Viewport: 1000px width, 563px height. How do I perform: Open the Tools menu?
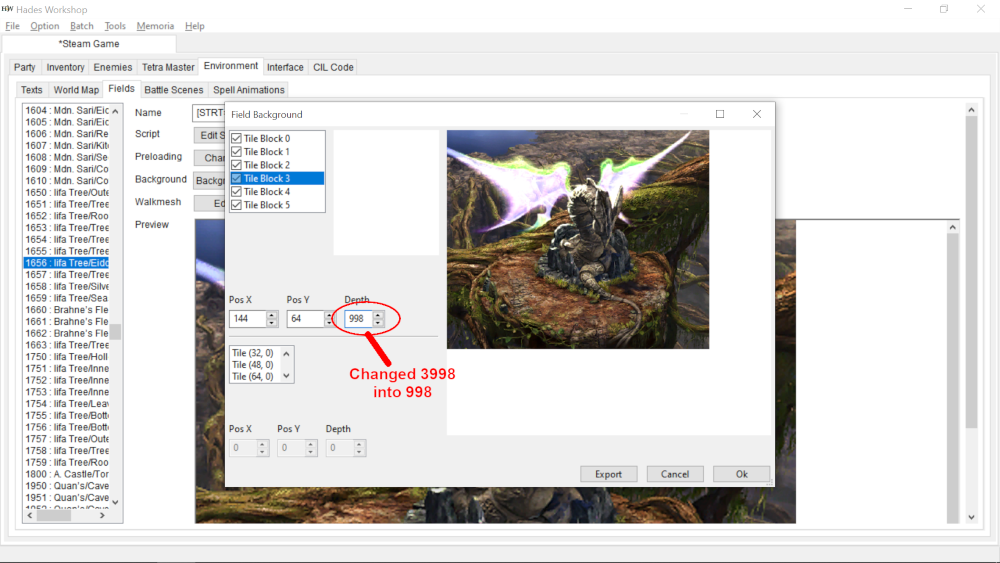pos(115,26)
